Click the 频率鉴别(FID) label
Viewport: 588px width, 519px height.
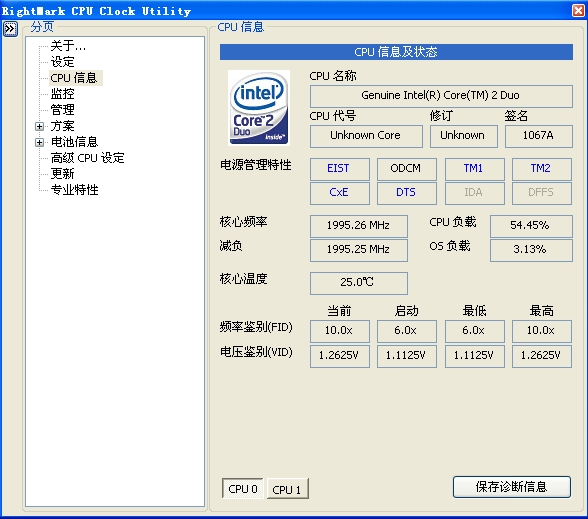coord(256,327)
